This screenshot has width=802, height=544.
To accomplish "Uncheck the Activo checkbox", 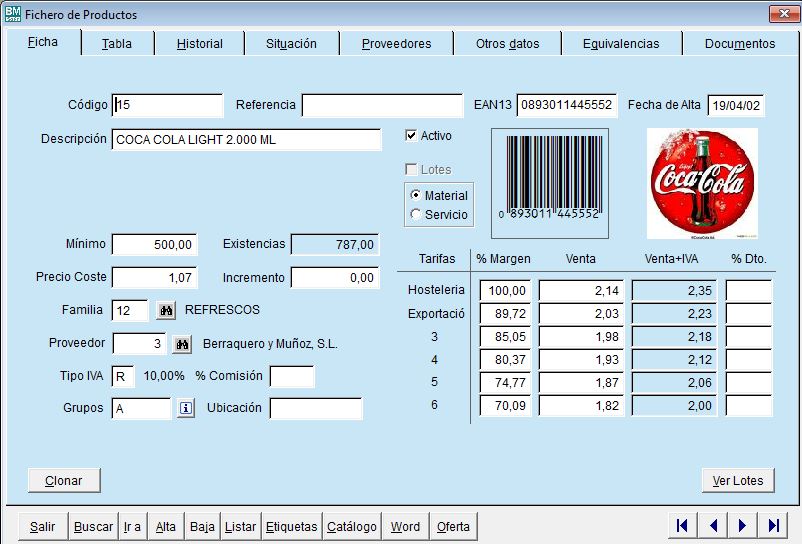I will click(411, 136).
